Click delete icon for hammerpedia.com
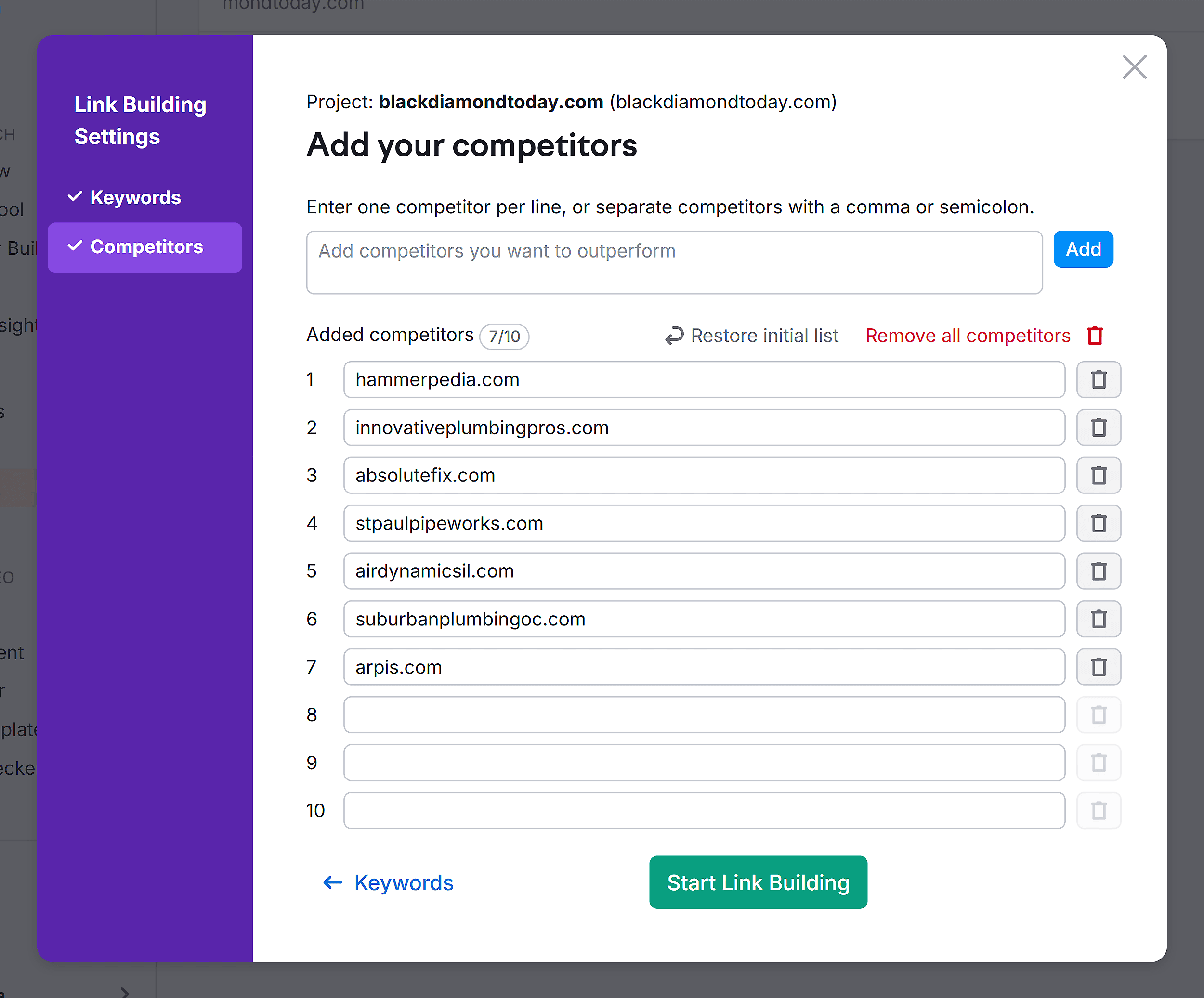Viewport: 1204px width, 998px height. pos(1097,380)
